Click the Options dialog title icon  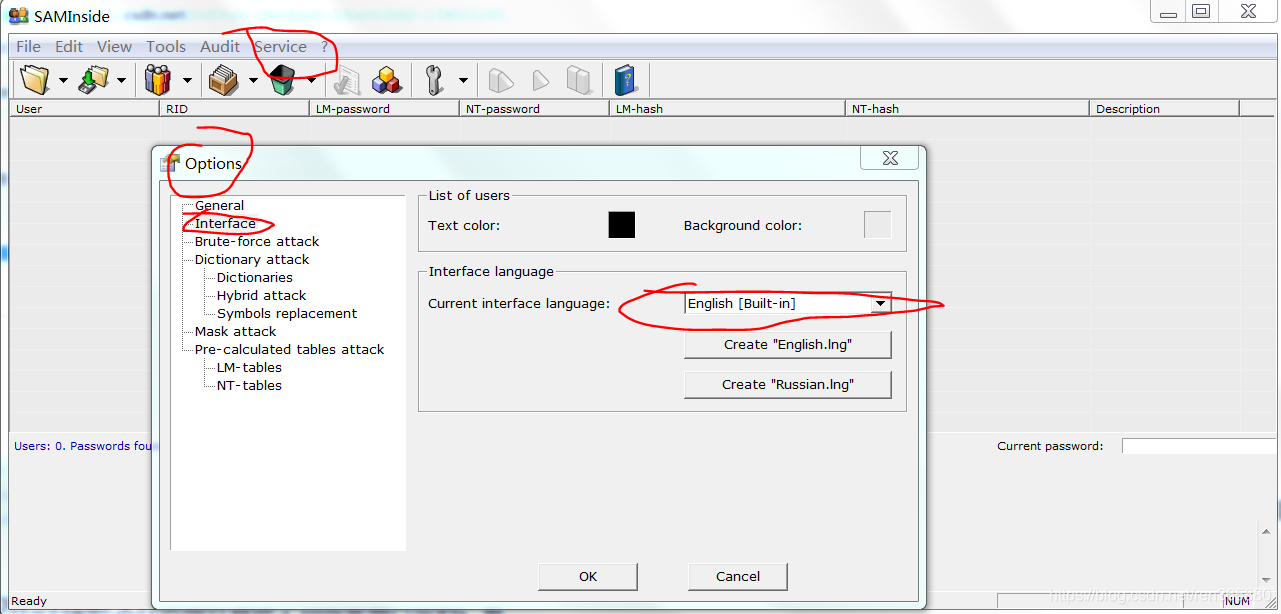(x=170, y=163)
